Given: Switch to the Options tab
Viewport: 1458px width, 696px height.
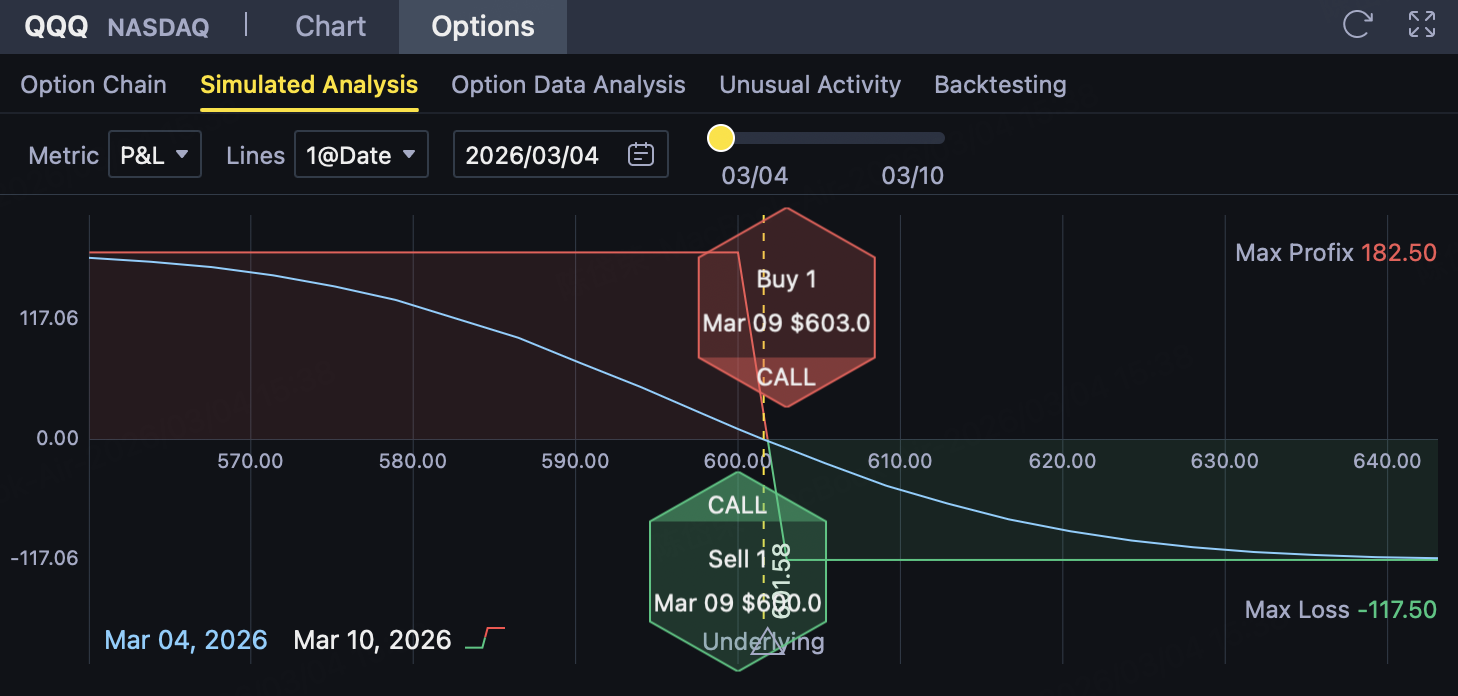Looking at the screenshot, I should pyautogui.click(x=483, y=27).
